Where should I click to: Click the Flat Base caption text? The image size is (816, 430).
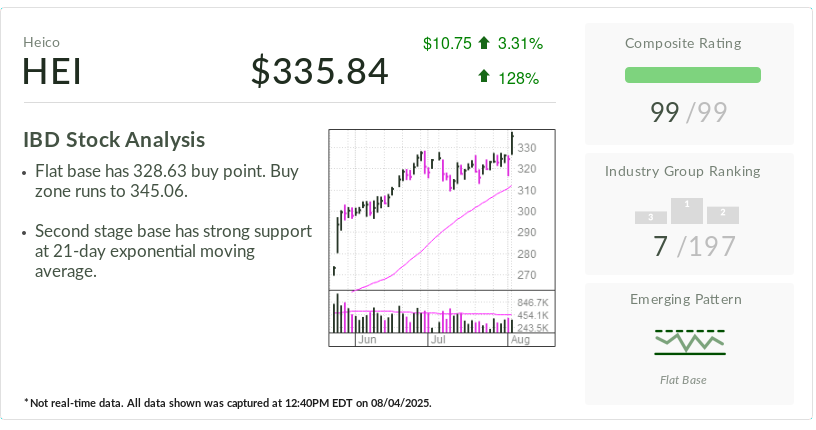coord(685,380)
